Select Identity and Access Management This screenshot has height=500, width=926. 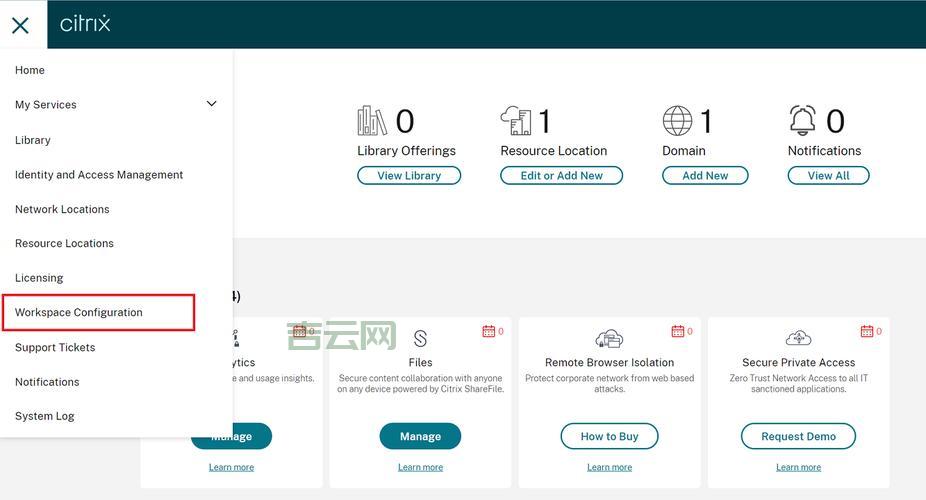click(x=99, y=175)
